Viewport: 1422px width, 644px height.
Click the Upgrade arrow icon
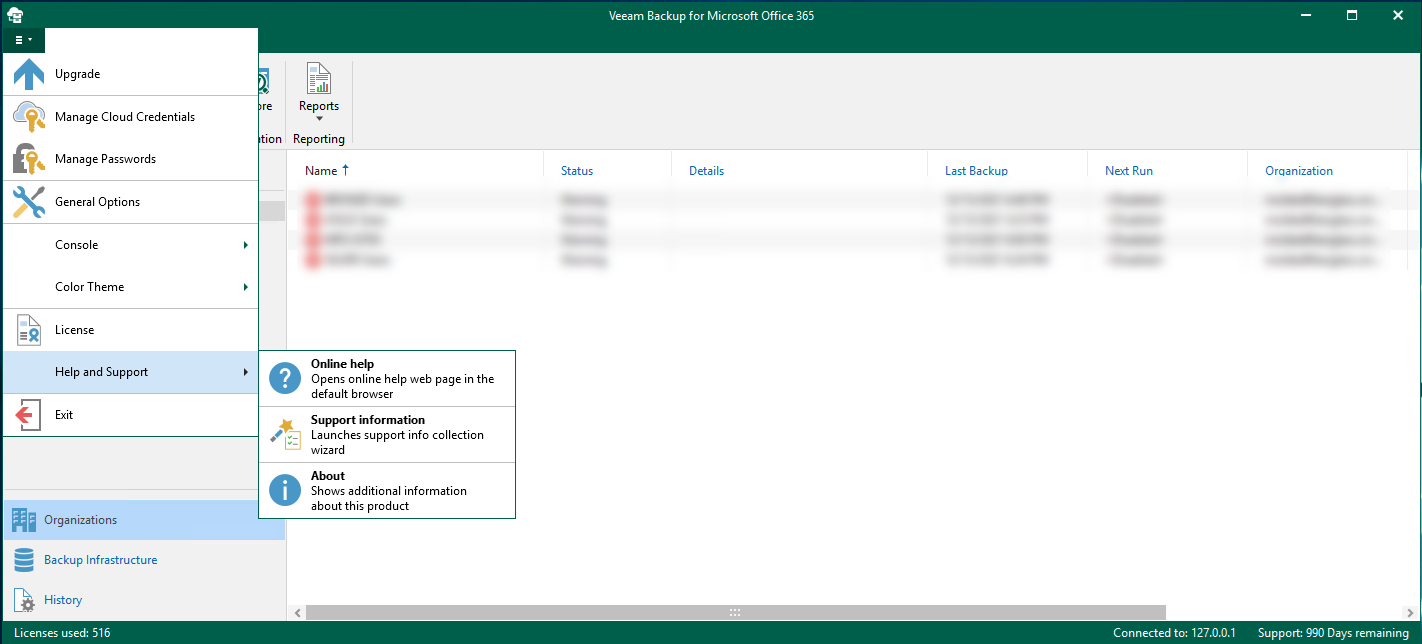pyautogui.click(x=29, y=74)
